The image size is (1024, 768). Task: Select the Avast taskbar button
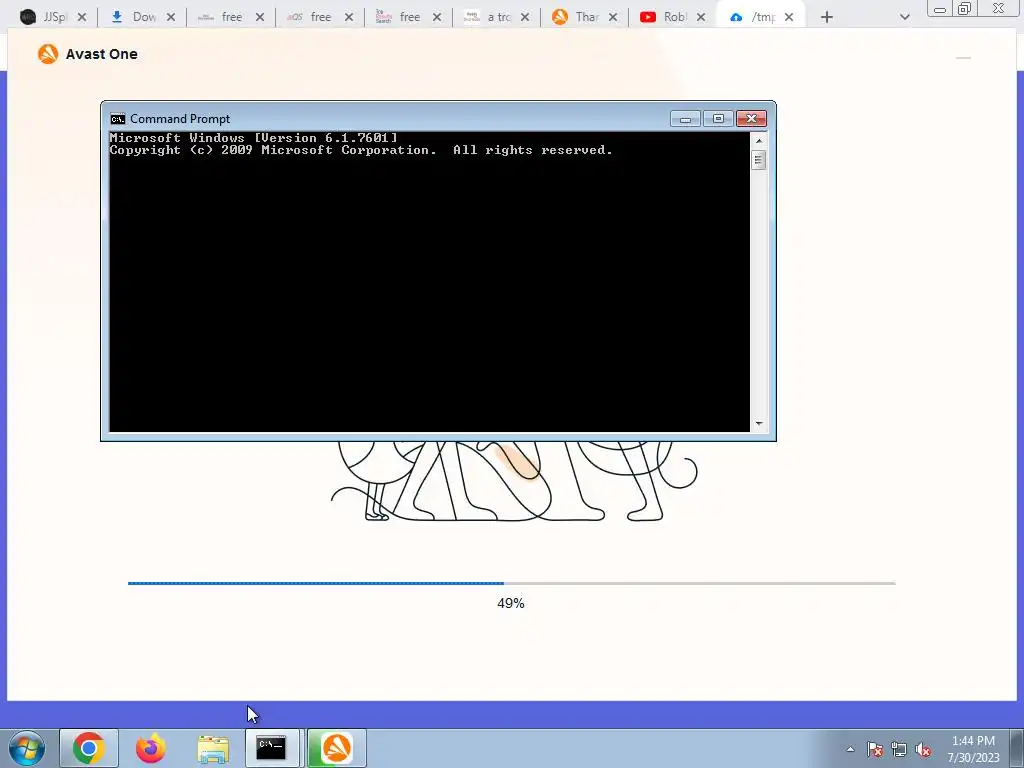click(336, 748)
